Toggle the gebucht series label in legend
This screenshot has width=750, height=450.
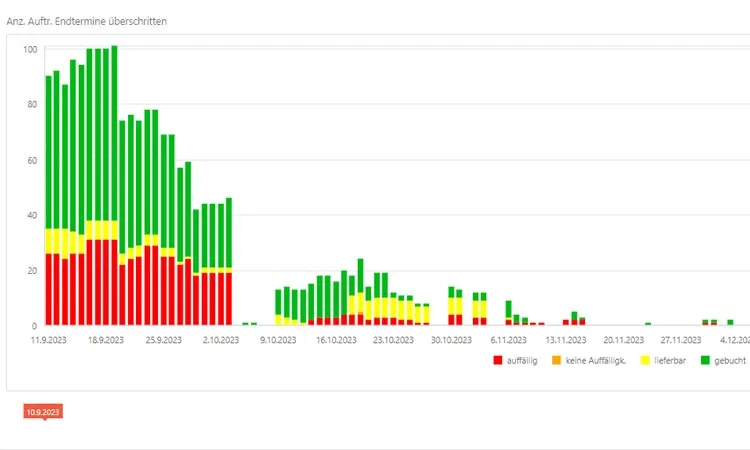tap(731, 360)
